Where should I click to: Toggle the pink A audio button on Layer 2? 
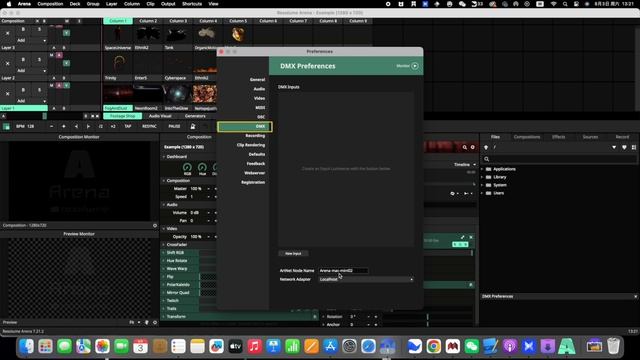pyautogui.click(x=60, y=55)
